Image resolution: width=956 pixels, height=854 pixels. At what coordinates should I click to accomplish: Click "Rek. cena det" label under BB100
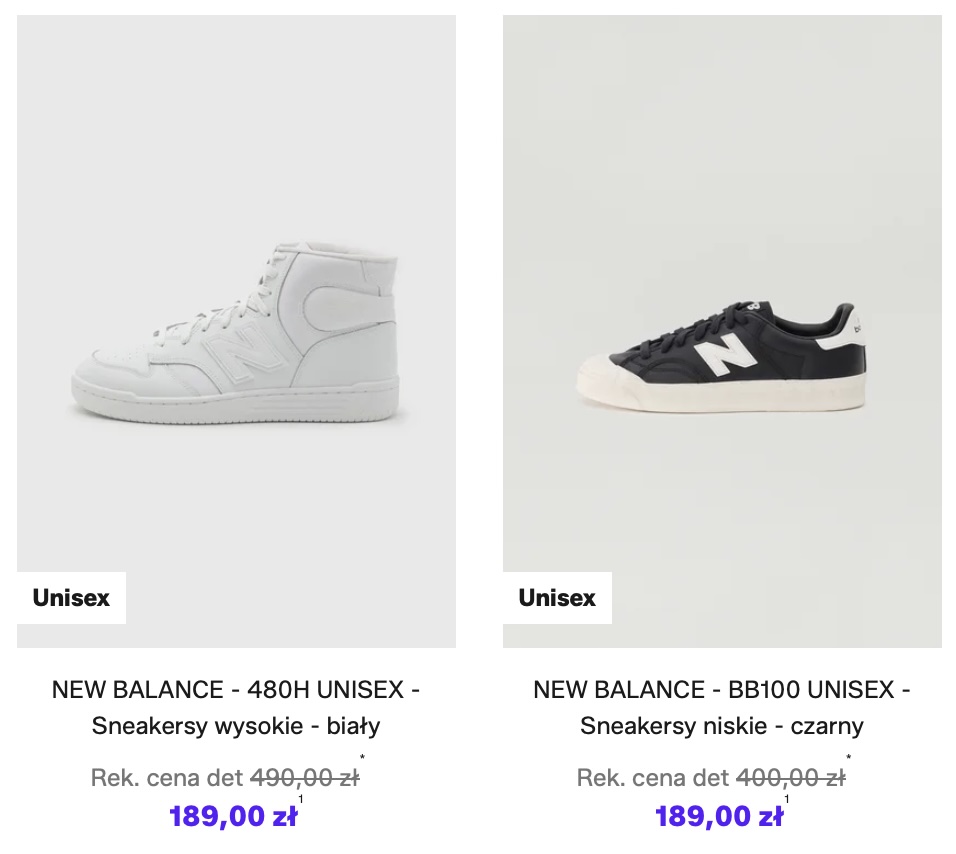click(653, 778)
